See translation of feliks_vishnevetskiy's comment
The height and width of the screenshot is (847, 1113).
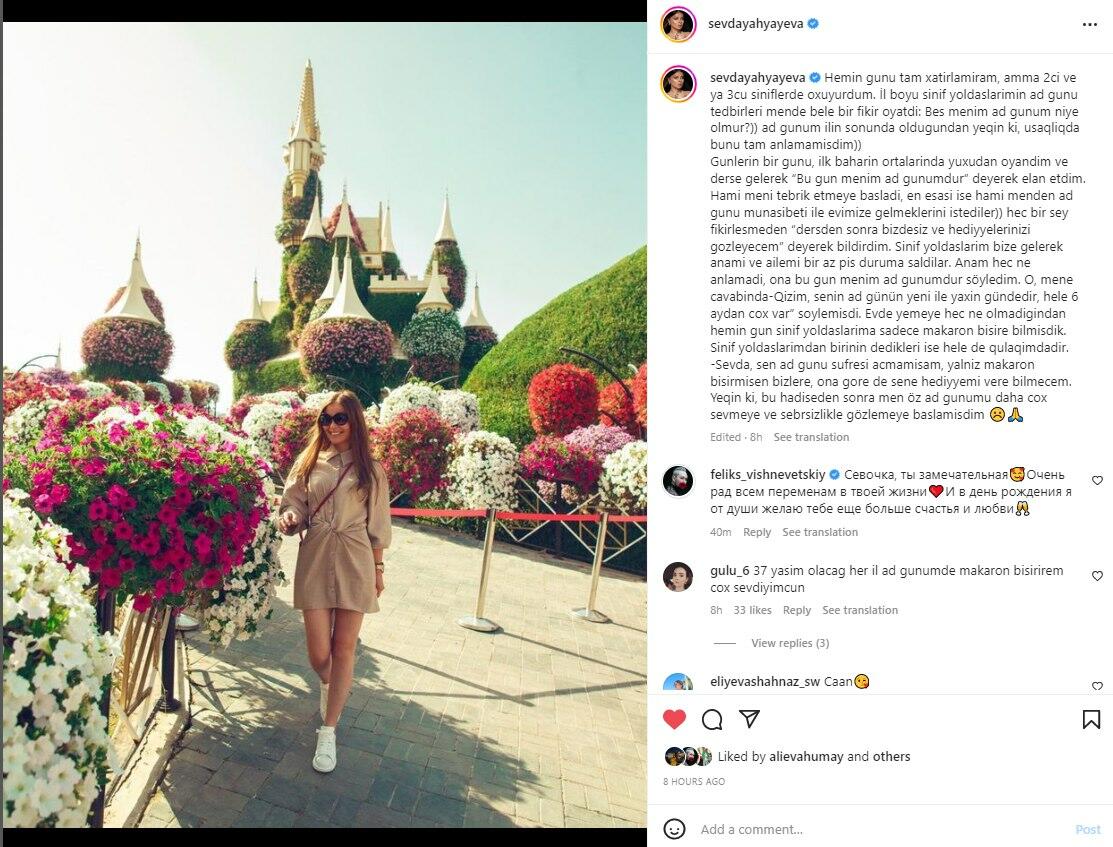[820, 532]
